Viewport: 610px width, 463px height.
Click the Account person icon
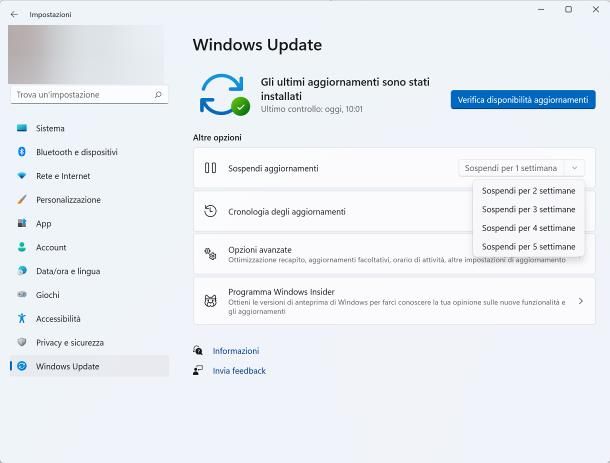pos(22,247)
